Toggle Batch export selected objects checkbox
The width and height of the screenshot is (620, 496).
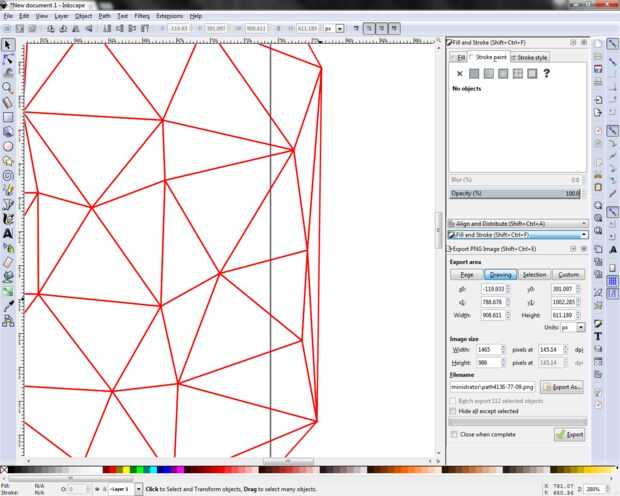[x=453, y=401]
